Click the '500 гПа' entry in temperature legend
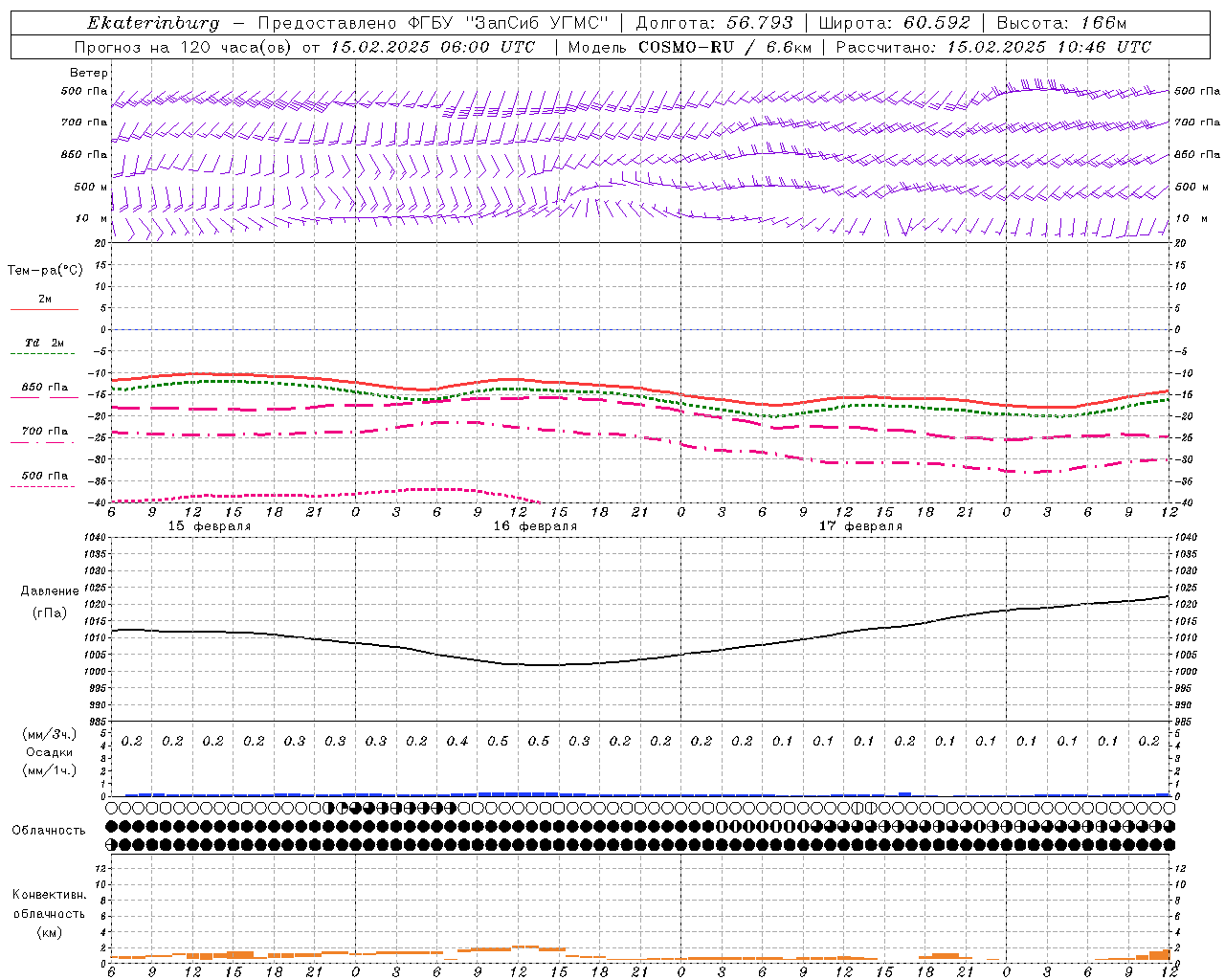The height and width of the screenshot is (980, 1225). (x=45, y=476)
